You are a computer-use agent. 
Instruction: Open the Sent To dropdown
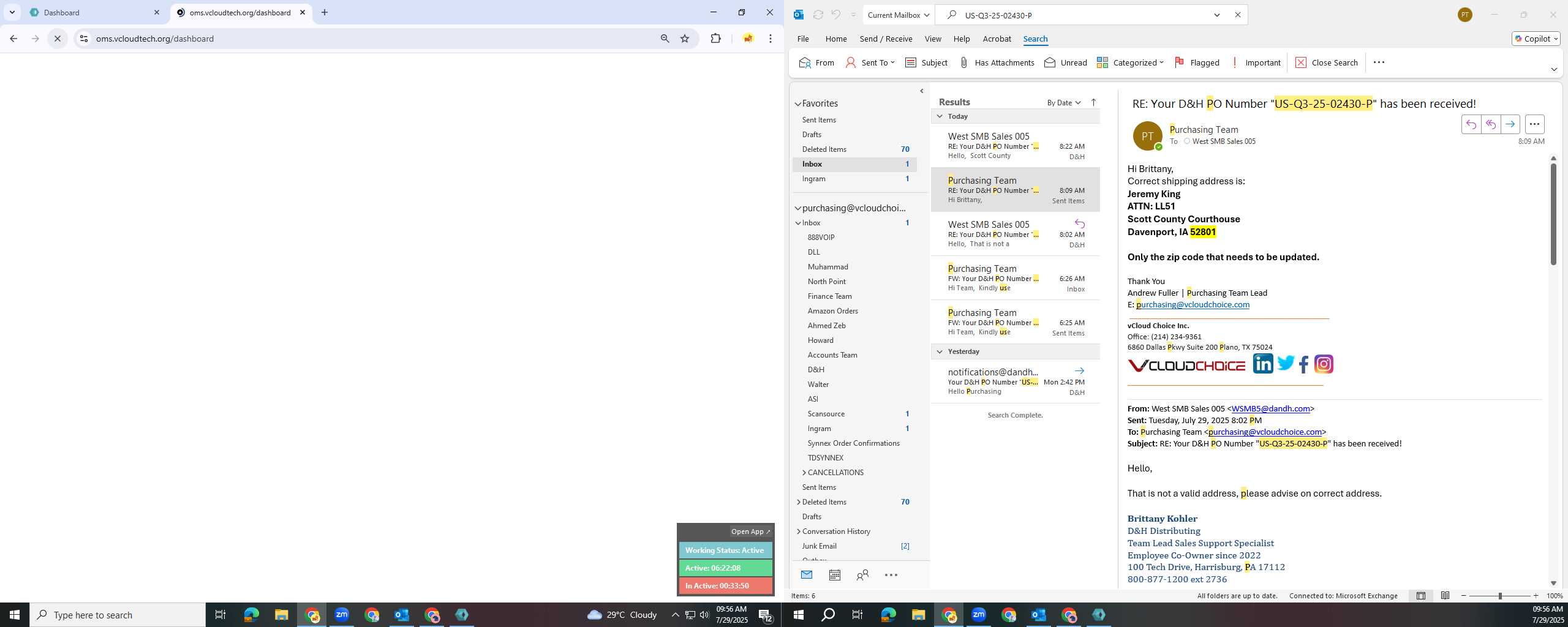coord(870,62)
